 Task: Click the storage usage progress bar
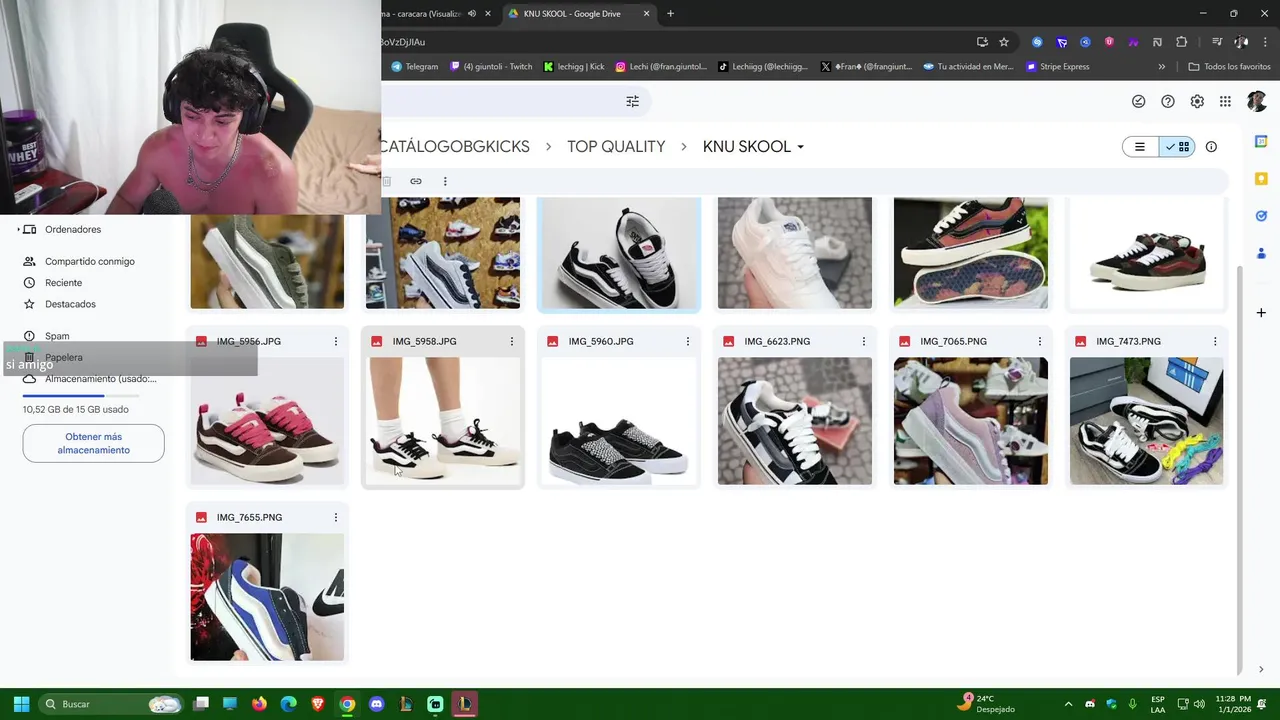(x=80, y=396)
